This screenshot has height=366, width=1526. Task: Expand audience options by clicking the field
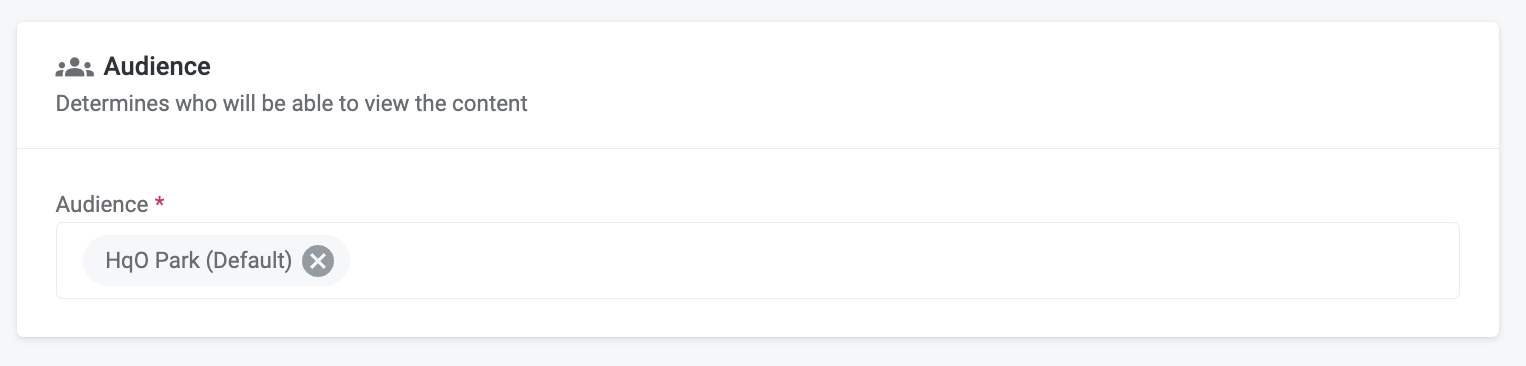[x=757, y=260]
